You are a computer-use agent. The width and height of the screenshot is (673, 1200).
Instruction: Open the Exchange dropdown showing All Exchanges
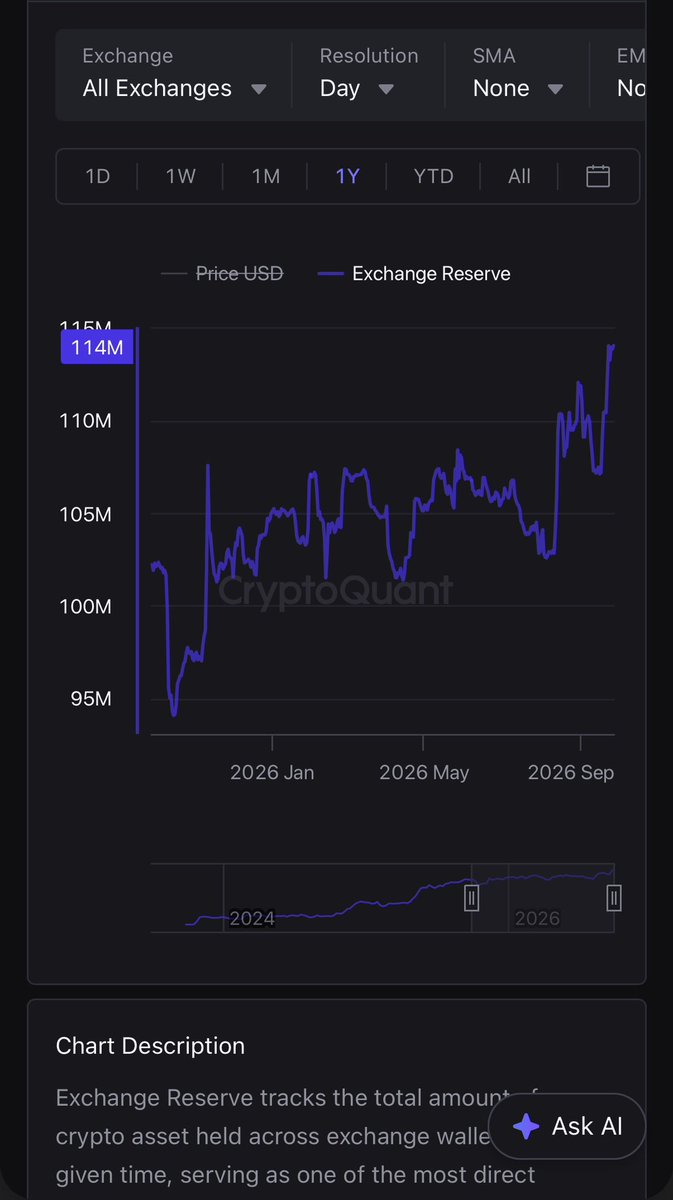pos(174,74)
